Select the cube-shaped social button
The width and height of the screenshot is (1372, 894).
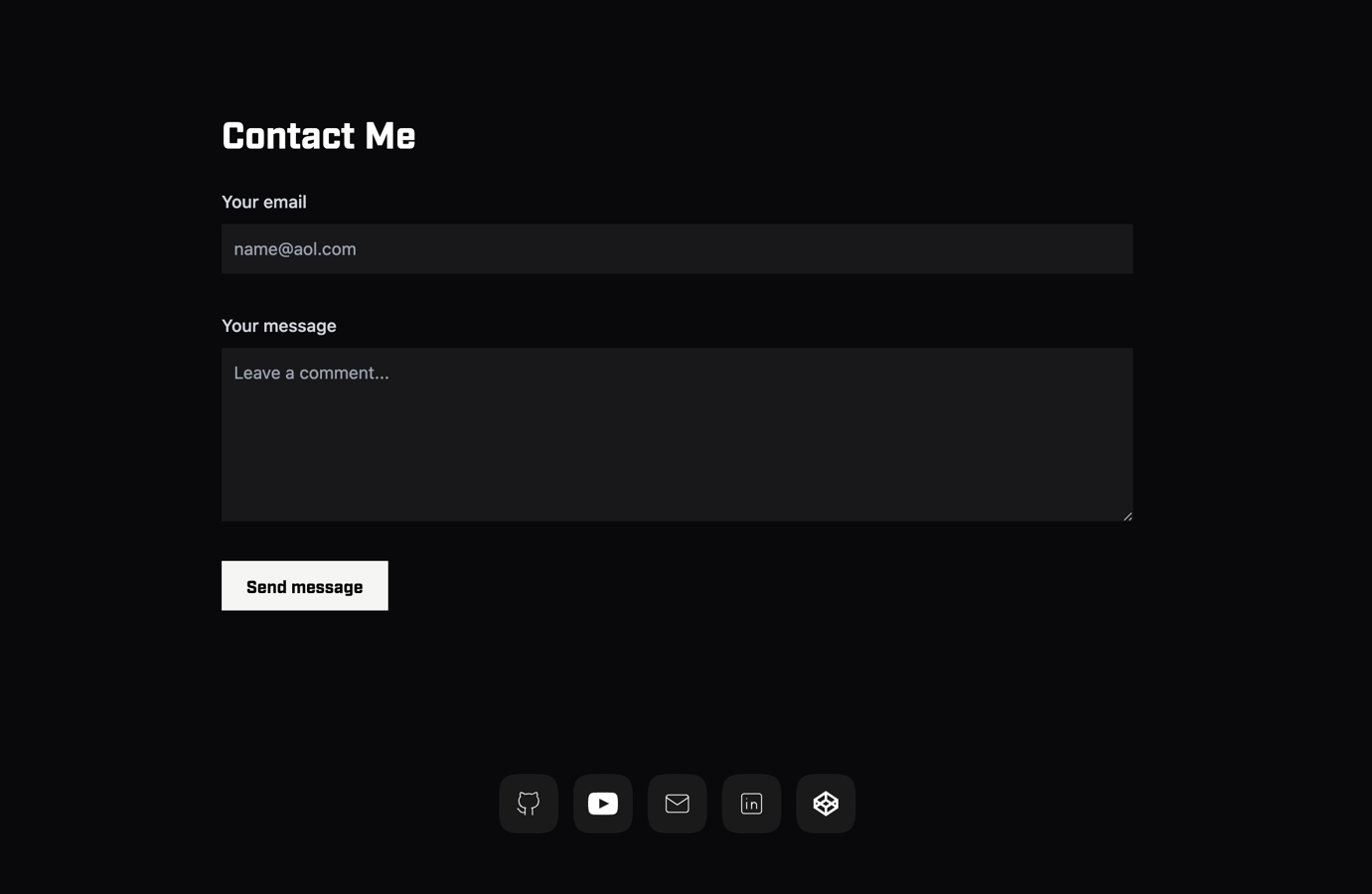826,804
